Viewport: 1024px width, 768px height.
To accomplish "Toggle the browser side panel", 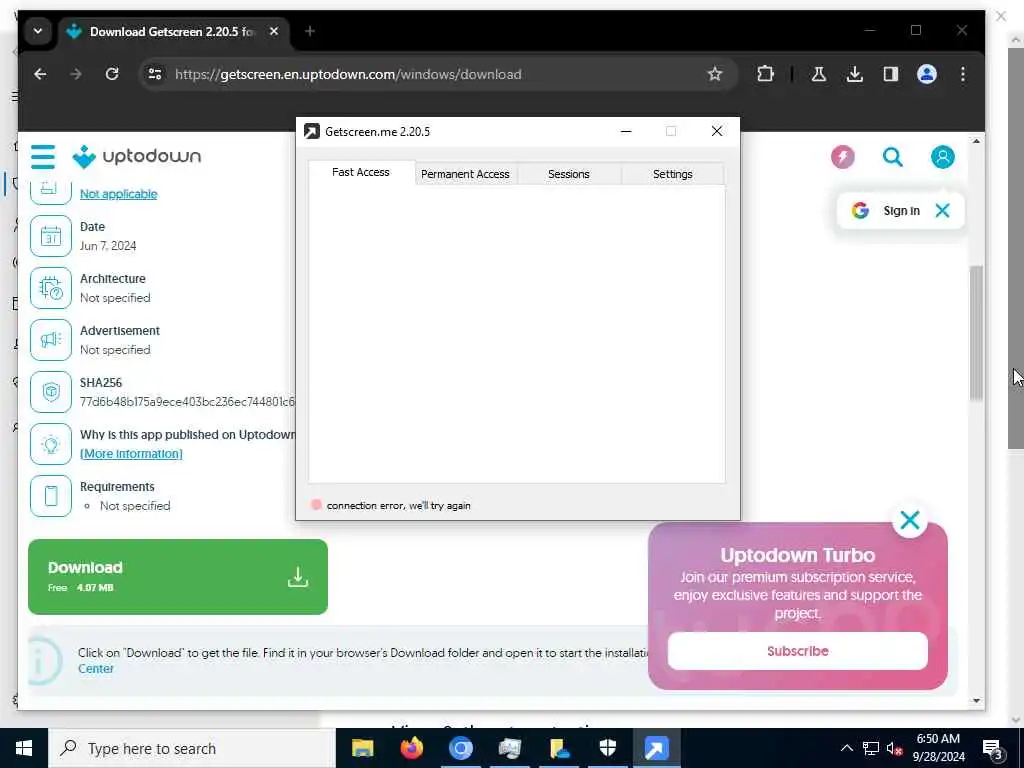I will point(891,74).
